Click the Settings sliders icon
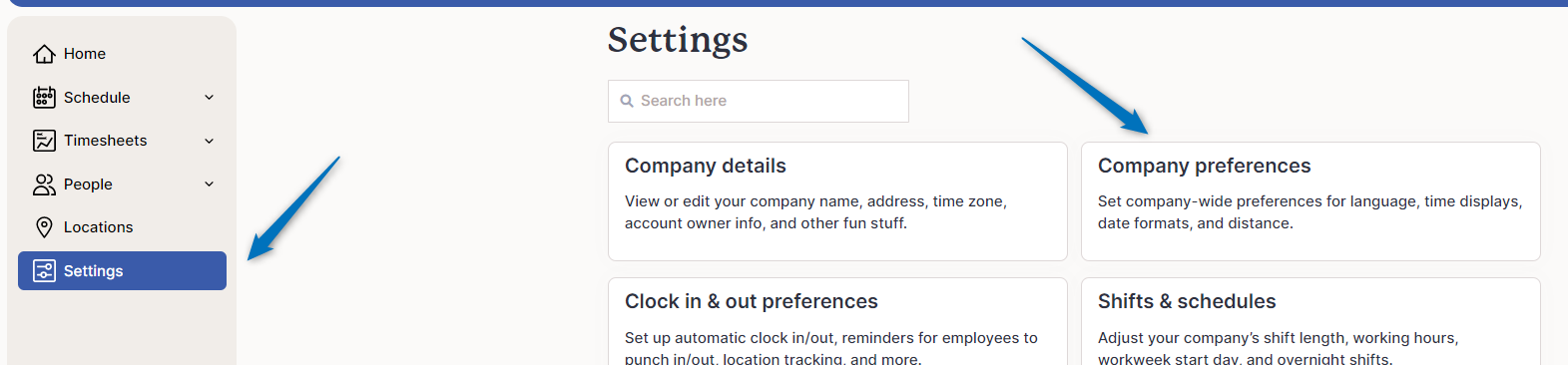Screen dimensions: 1568x365 44,271
